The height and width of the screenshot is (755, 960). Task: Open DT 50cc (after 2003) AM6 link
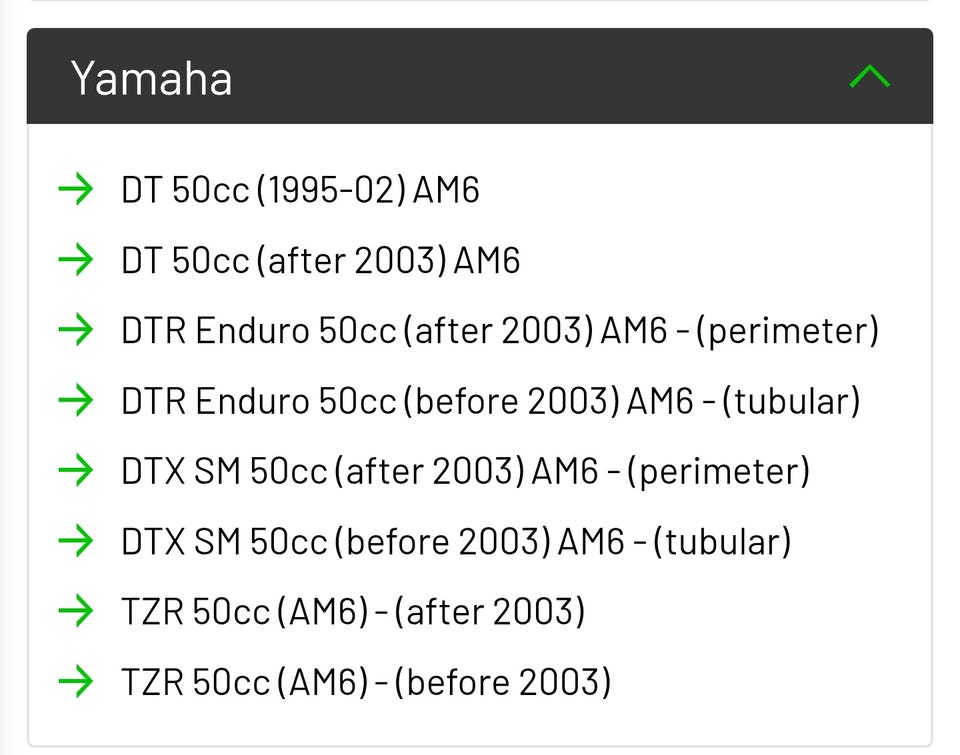point(320,260)
